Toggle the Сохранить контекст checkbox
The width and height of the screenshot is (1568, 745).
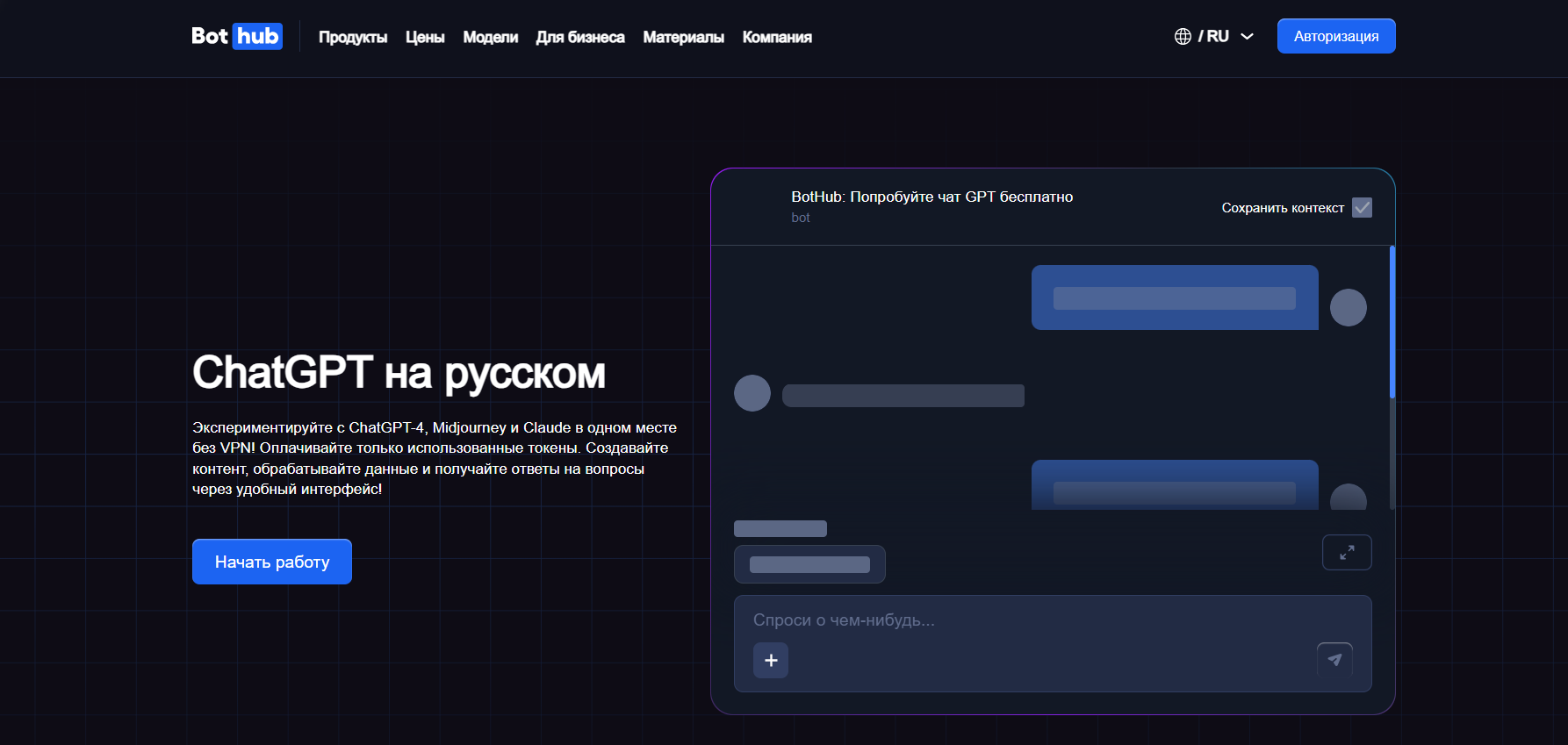(x=1362, y=208)
